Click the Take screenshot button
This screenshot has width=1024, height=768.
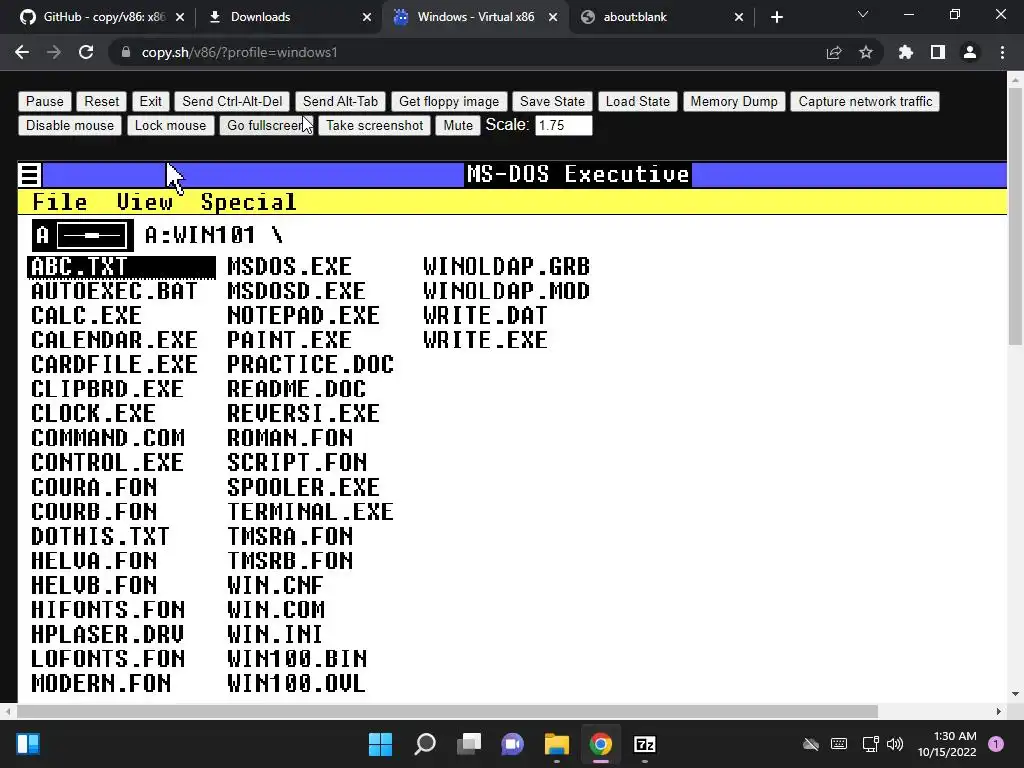tap(374, 125)
